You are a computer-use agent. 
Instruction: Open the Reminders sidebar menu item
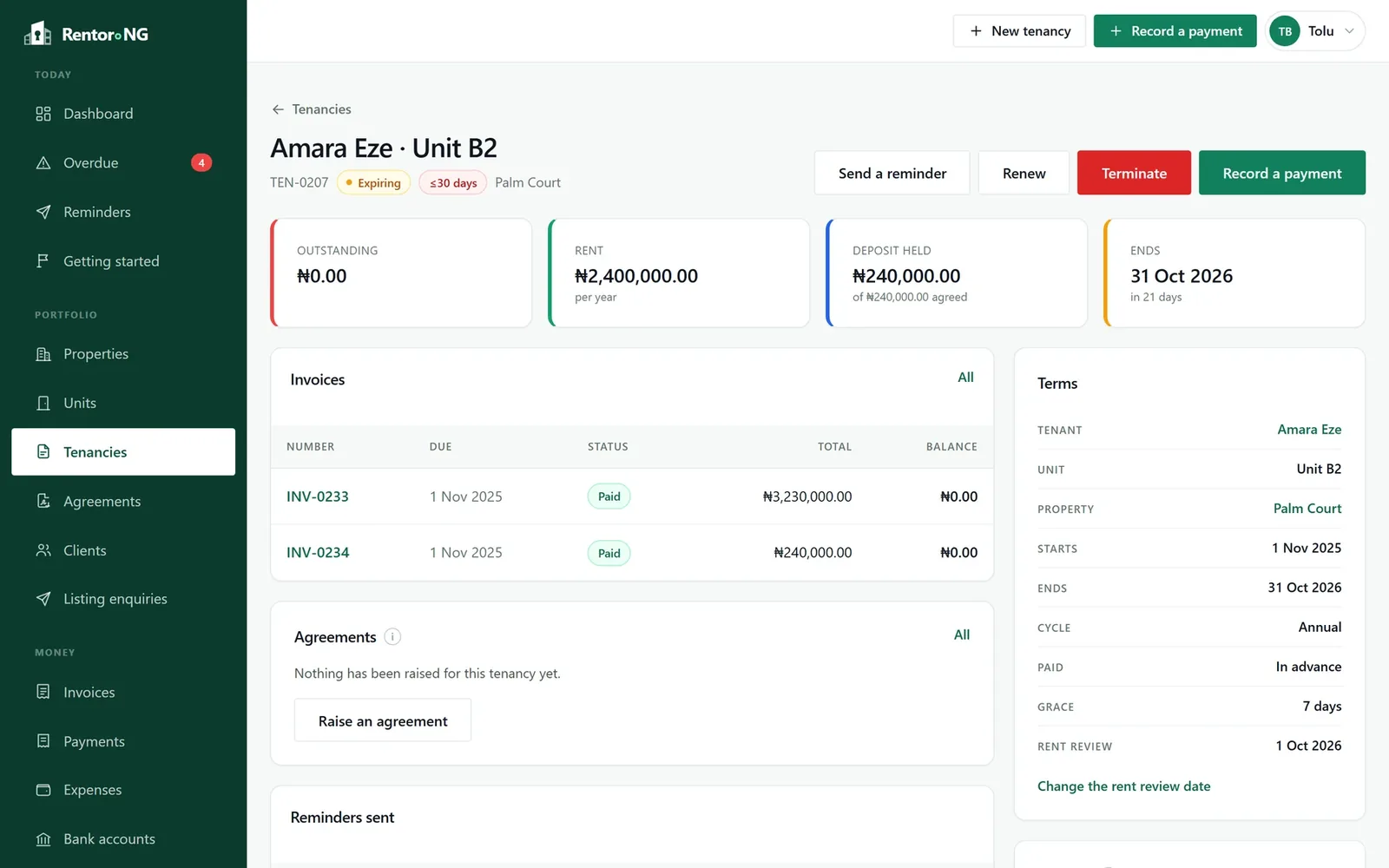[123, 212]
